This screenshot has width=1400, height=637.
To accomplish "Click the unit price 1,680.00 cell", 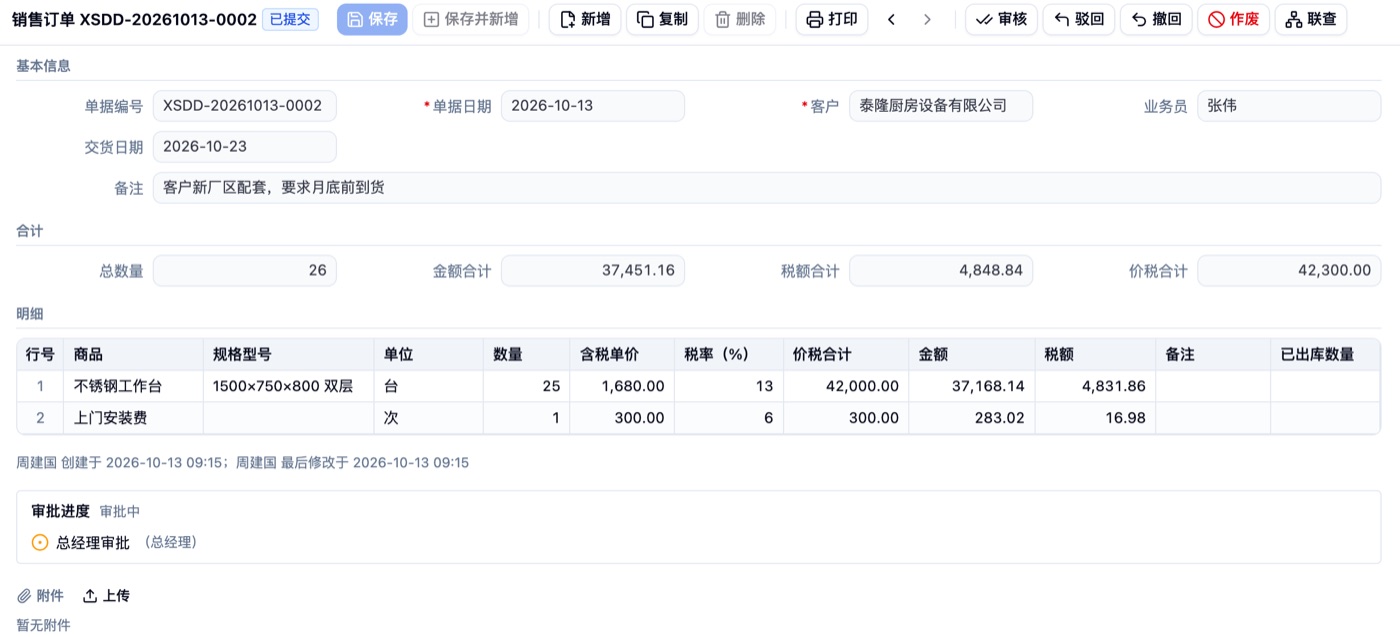I will (x=622, y=386).
